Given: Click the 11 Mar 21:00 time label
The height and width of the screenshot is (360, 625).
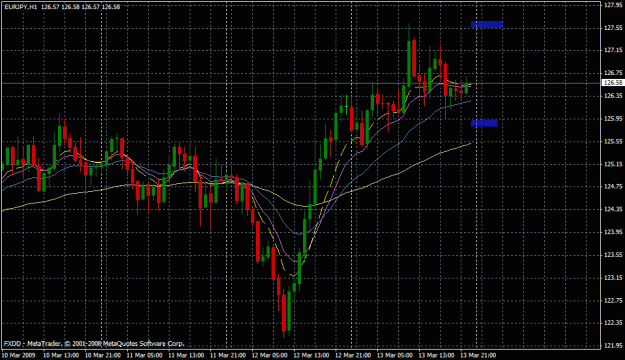Looking at the screenshot, I should click(x=228, y=355).
